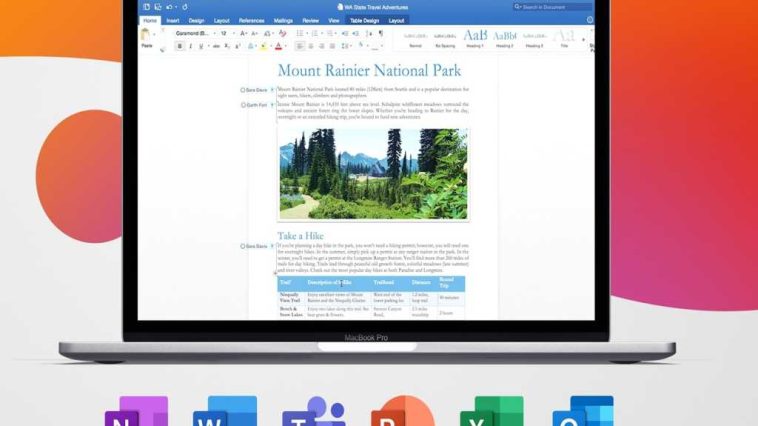Switch to the Insert ribbon tab
758x426 pixels.
pyautogui.click(x=173, y=20)
